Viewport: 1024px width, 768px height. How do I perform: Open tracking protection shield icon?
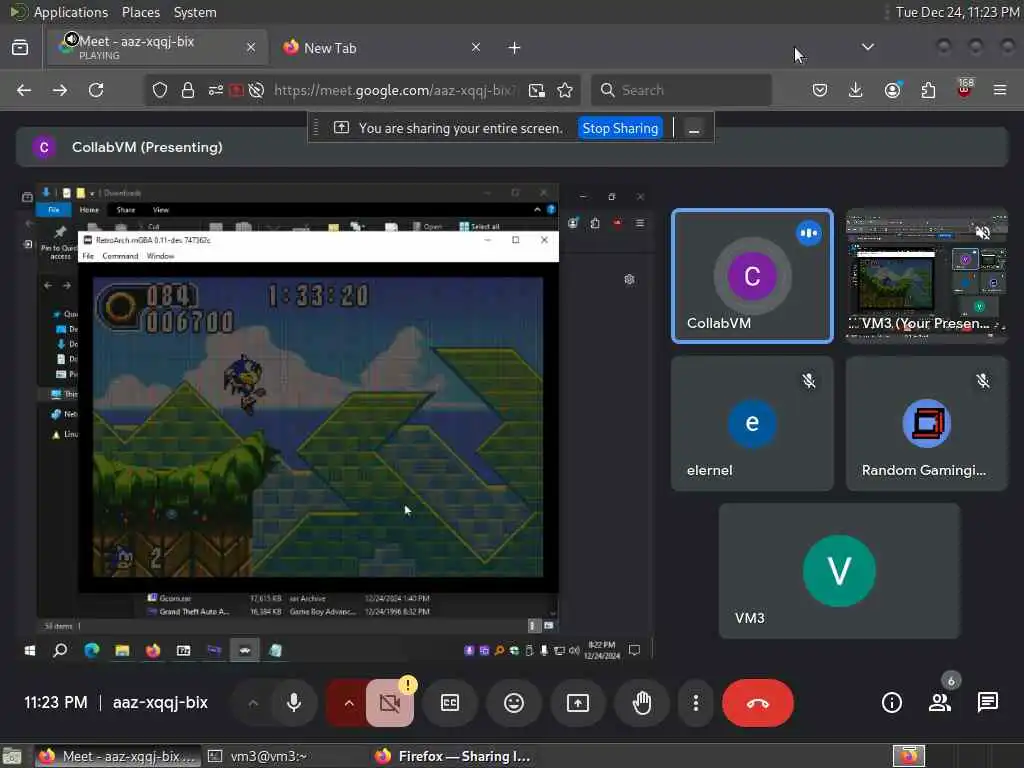(x=159, y=90)
